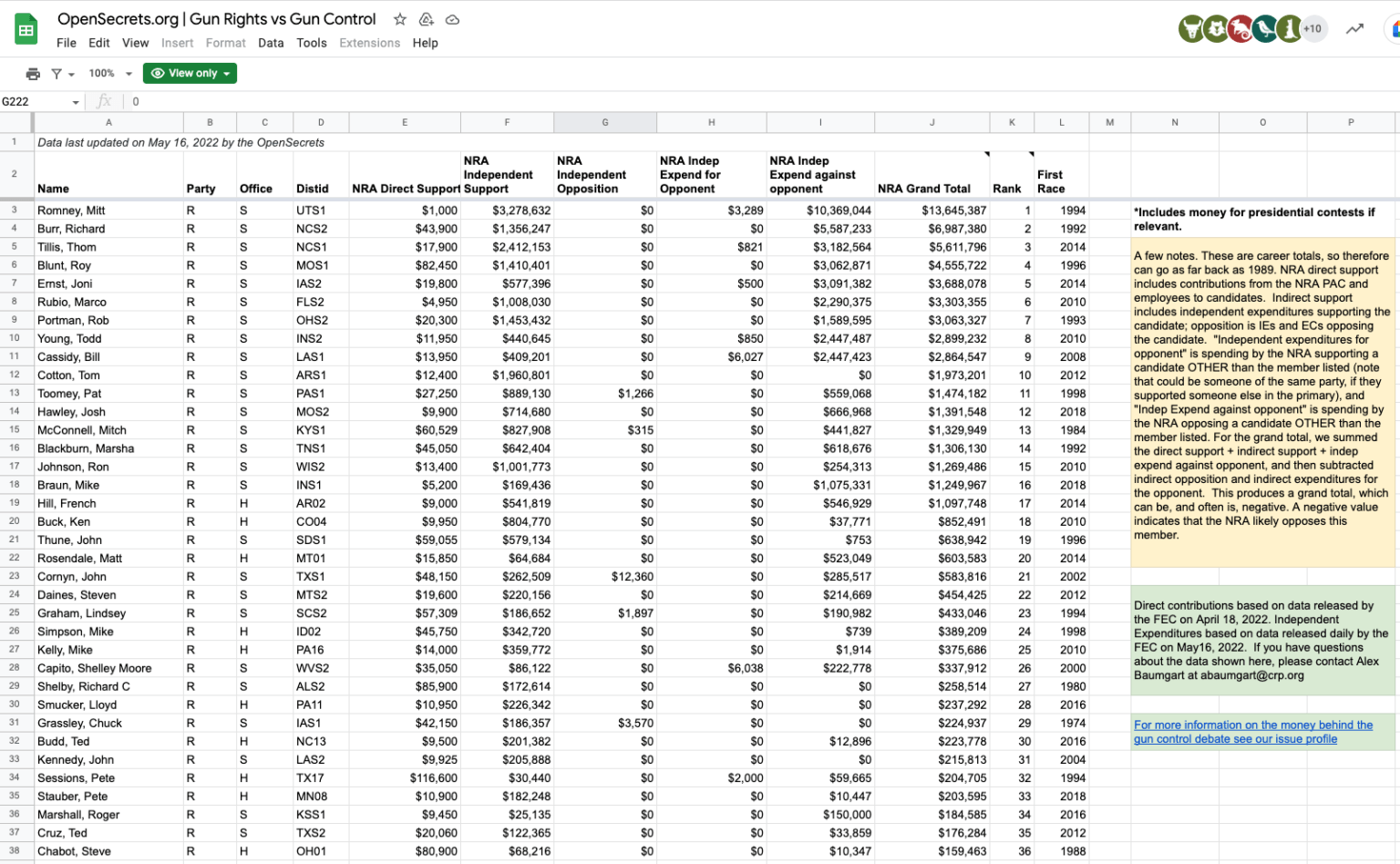Open the View only mode dropdown
This screenshot has height=864, width=1400.
pos(190,74)
